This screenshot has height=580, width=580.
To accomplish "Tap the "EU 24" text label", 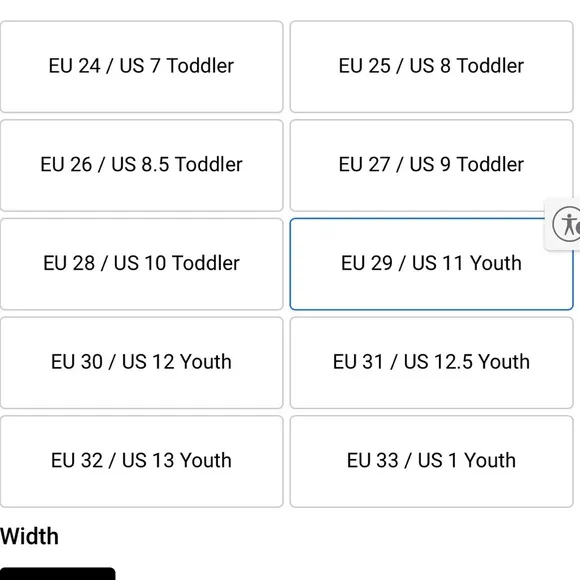I will [74, 66].
